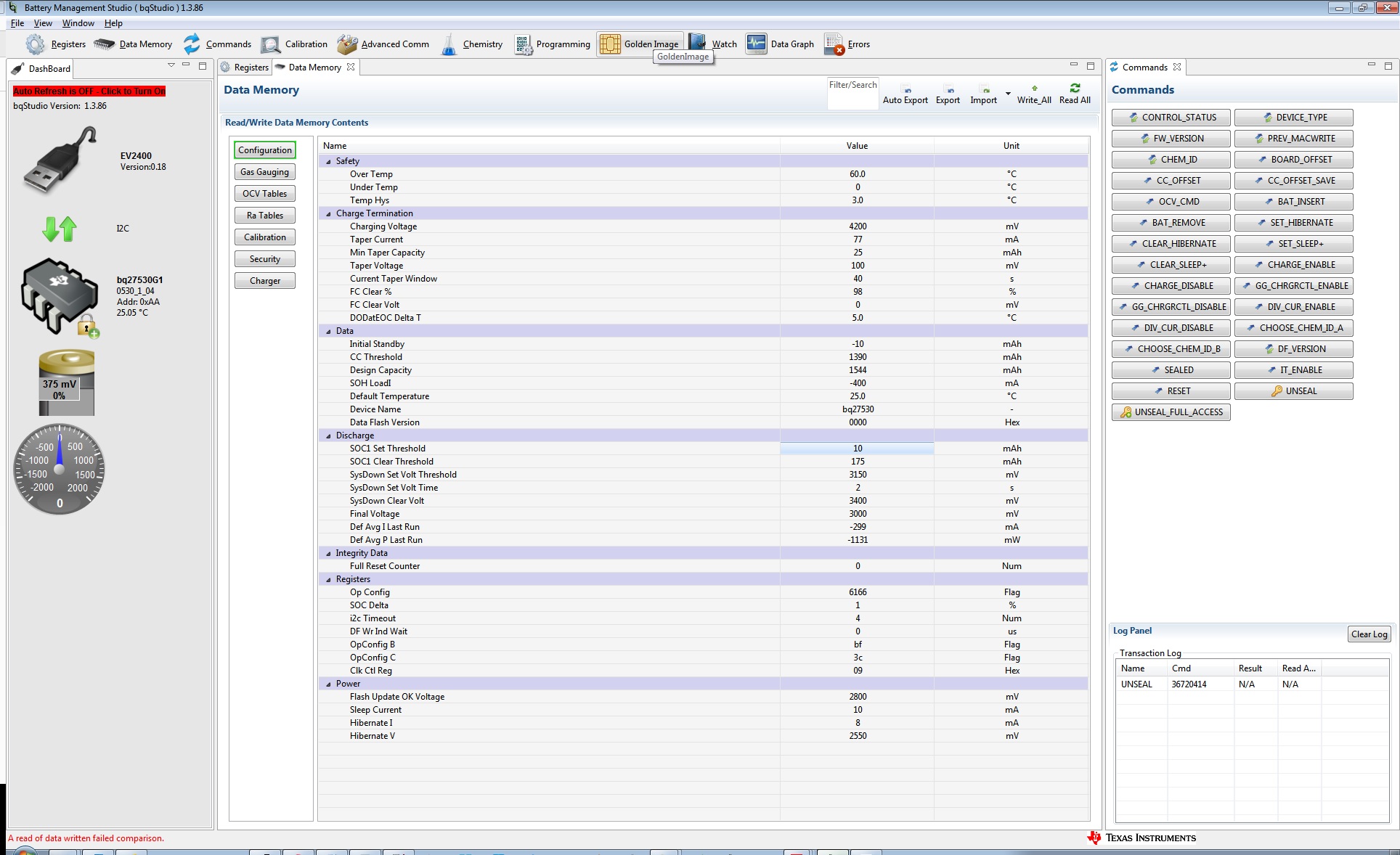The height and width of the screenshot is (855, 1400).
Task: Click the I2C green arrows icon
Action: [60, 229]
